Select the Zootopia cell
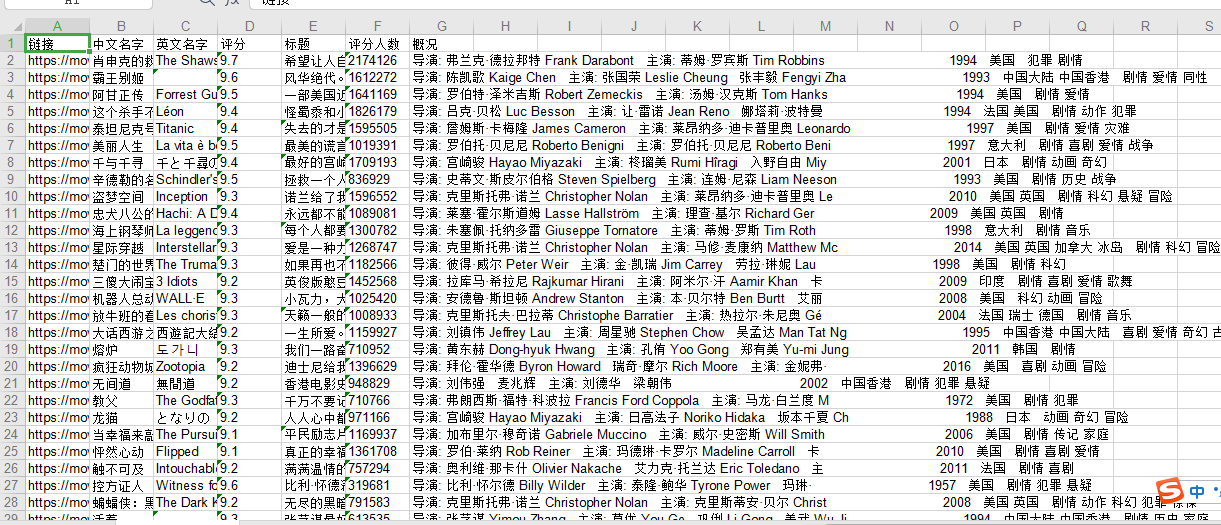 click(185, 366)
